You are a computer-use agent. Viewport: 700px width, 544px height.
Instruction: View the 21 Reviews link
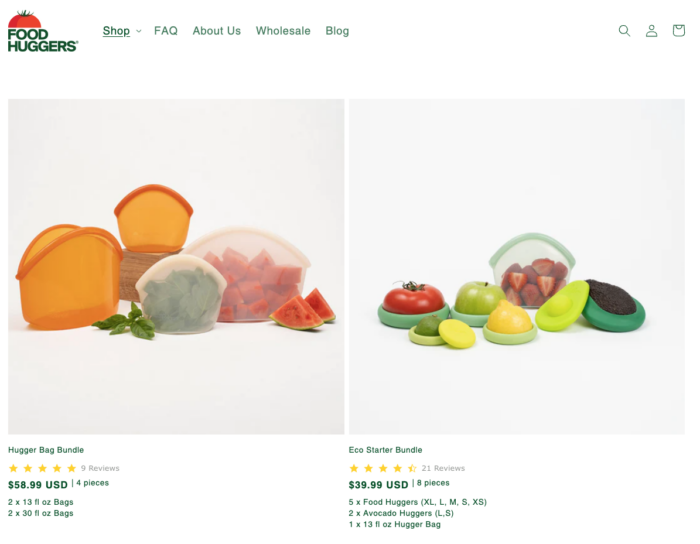[443, 468]
